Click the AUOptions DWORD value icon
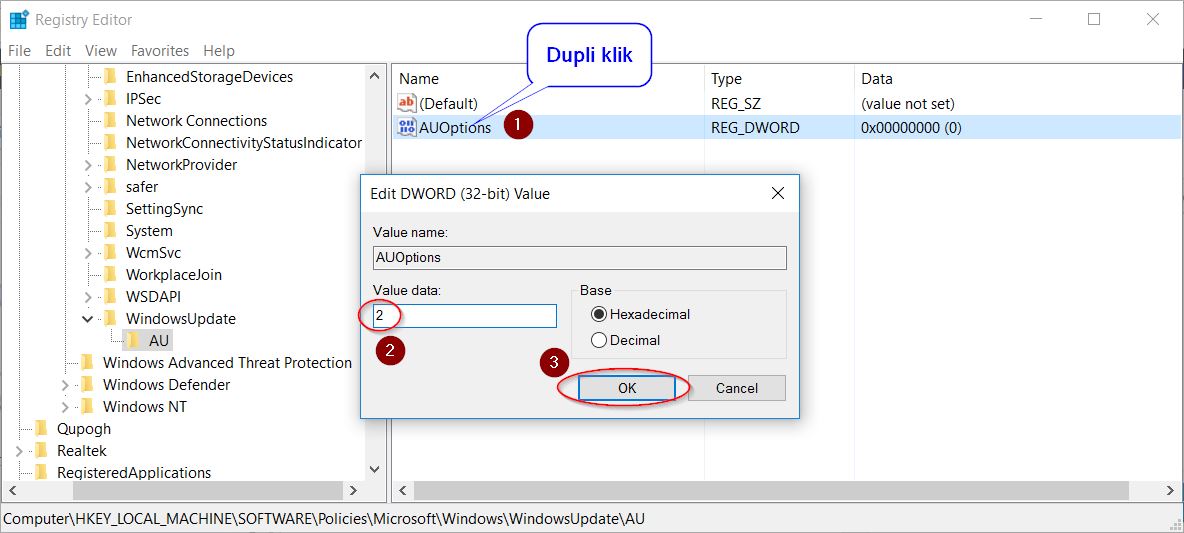The height and width of the screenshot is (533, 1184). pos(407,128)
